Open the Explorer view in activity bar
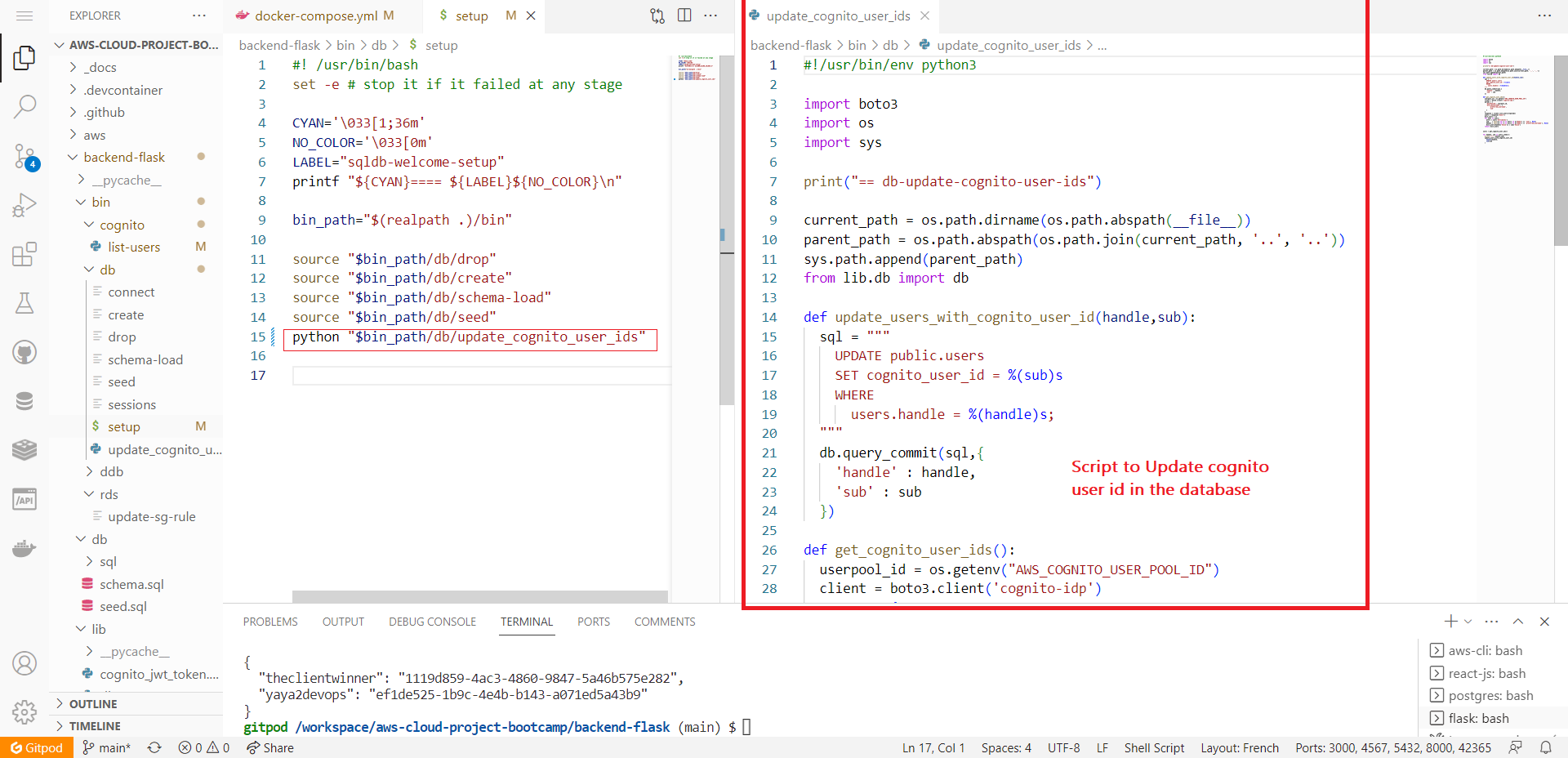Image resolution: width=1568 pixels, height=758 pixels. (24, 58)
